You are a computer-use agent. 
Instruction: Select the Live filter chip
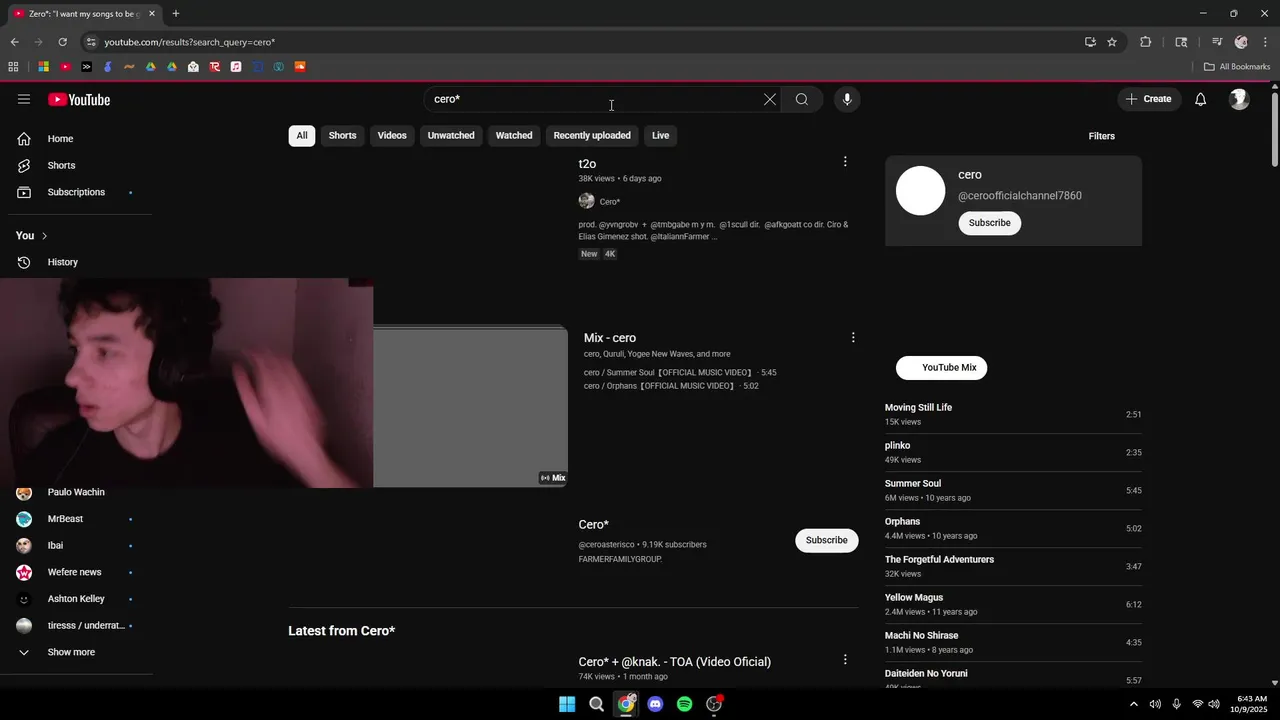pos(661,135)
